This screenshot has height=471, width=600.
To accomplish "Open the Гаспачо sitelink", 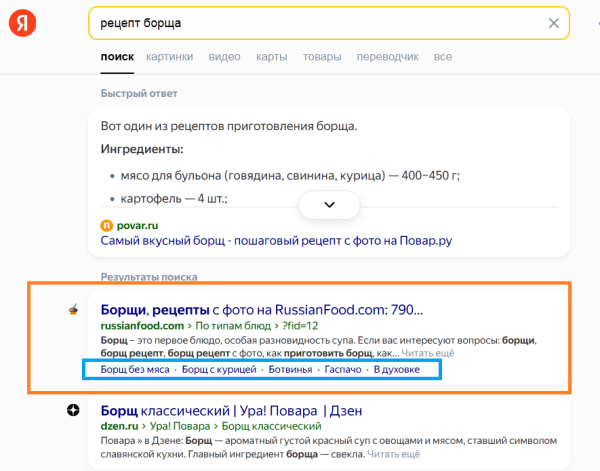I will tap(343, 369).
